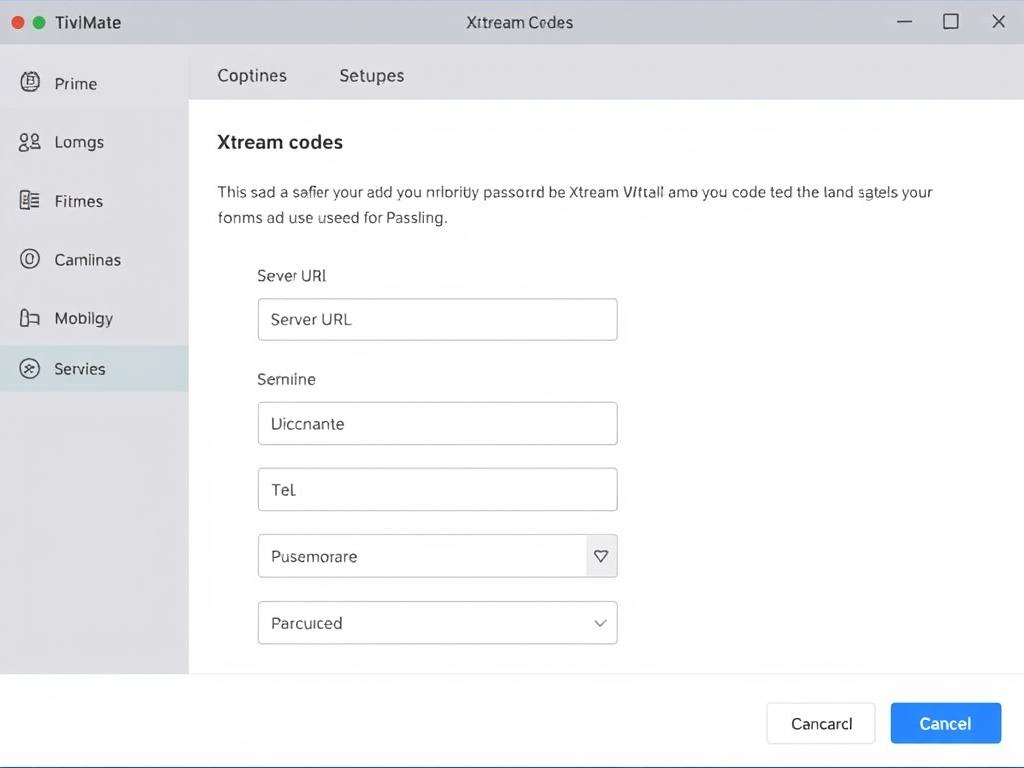Click the Fitmes list icon
1024x768 pixels.
point(29,201)
